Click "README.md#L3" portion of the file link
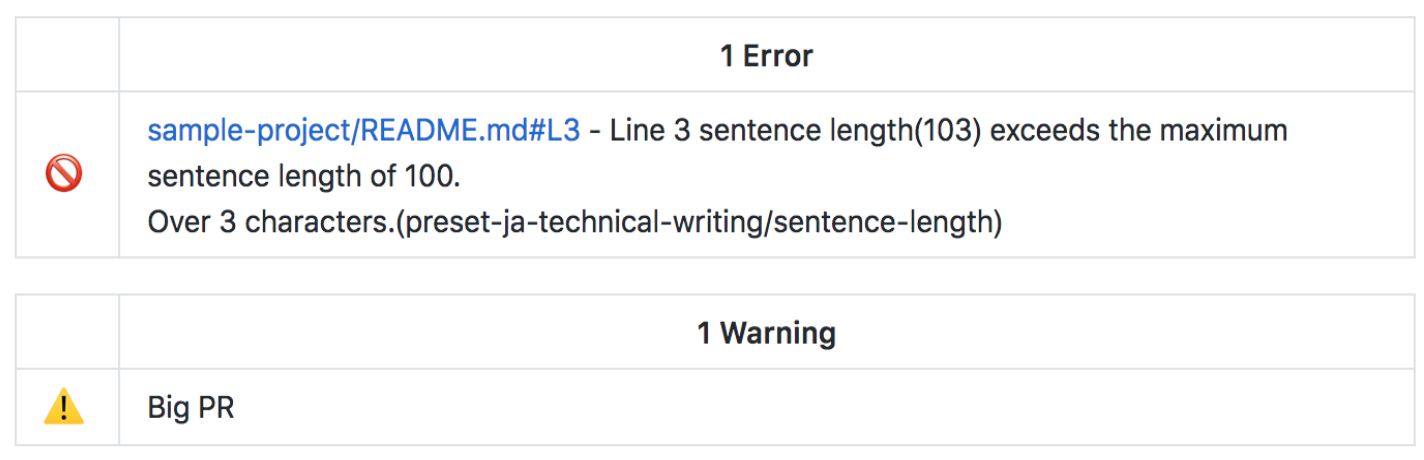Image resolution: width=1424 pixels, height=460 pixels. coord(470,131)
